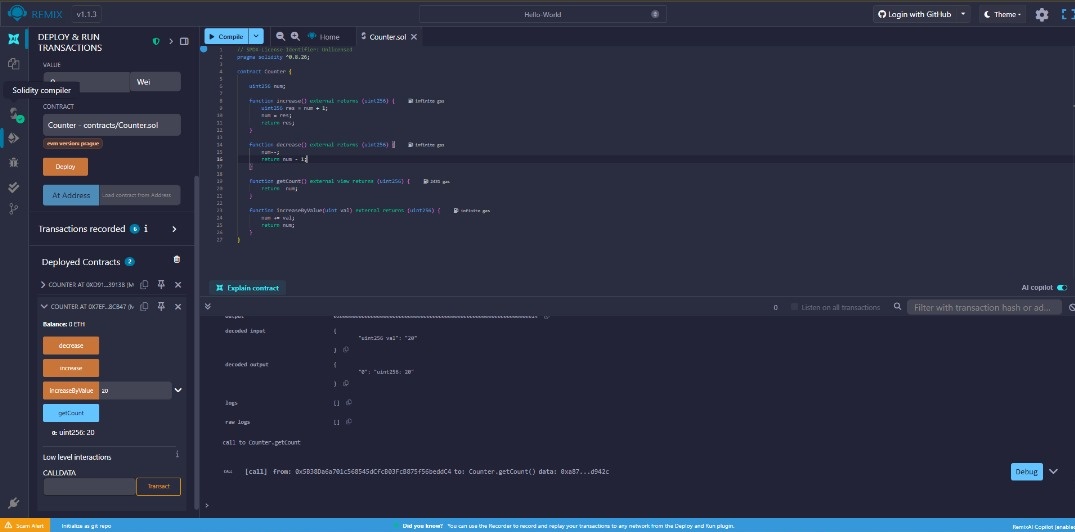1075x532 pixels.
Task: Remove the COUNTER AT 0X7EF...8C847 contract
Action: [x=178, y=306]
